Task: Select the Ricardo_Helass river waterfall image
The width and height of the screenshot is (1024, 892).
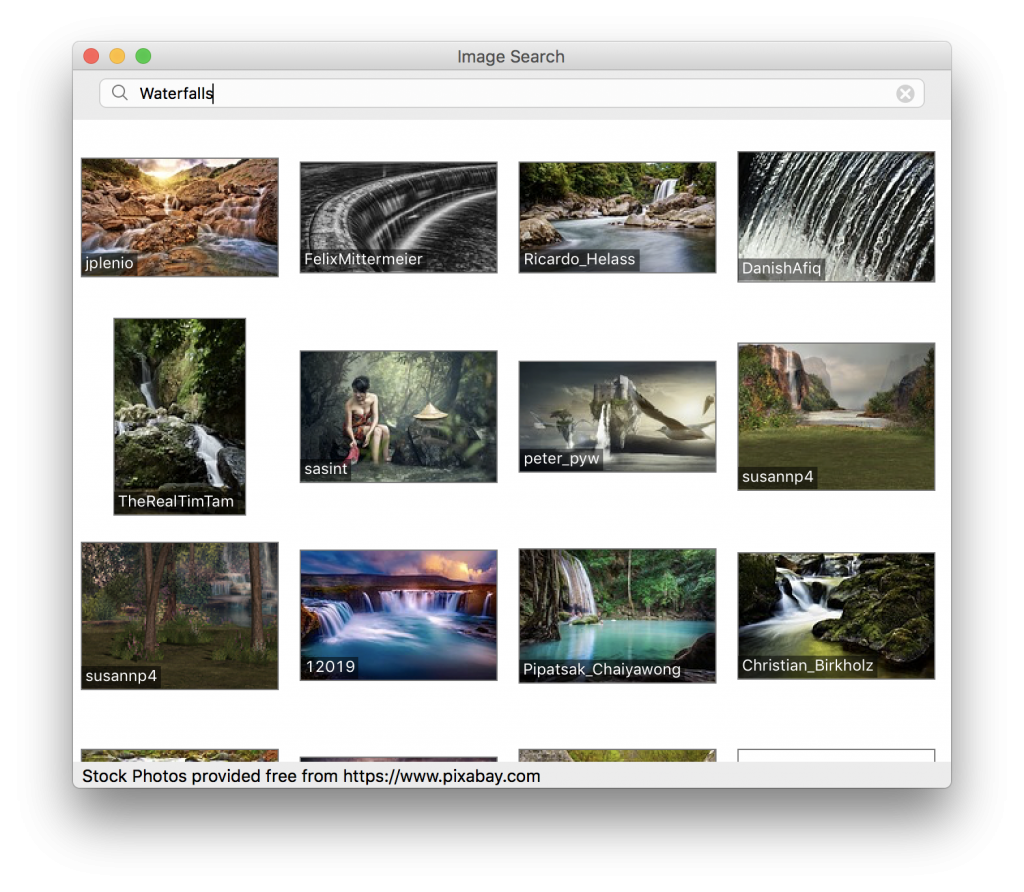Action: [x=617, y=217]
